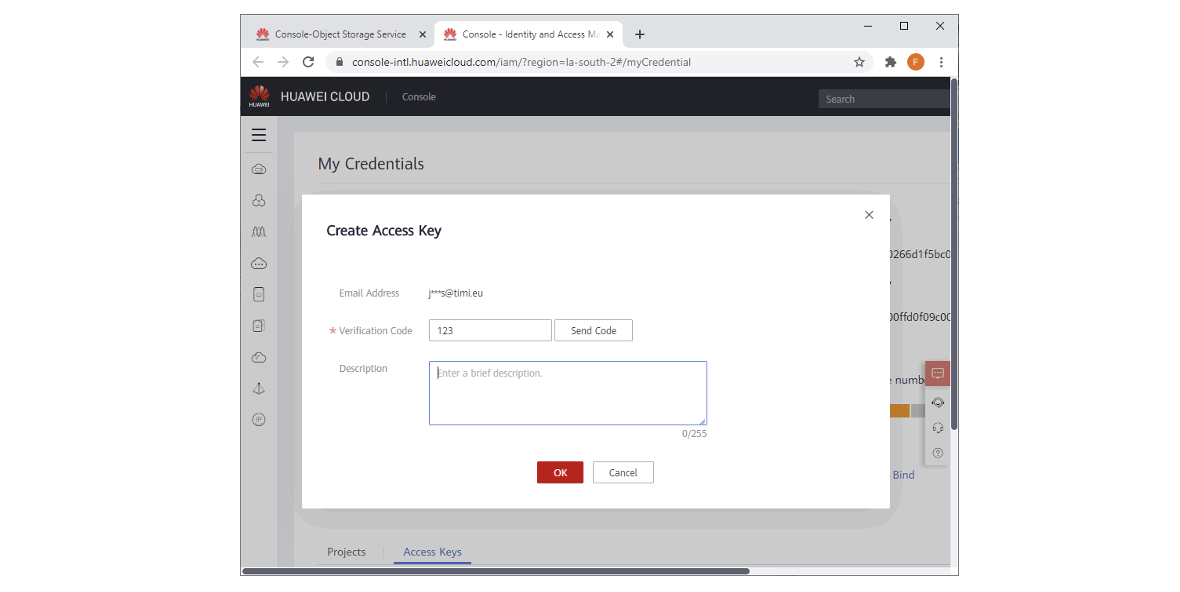This screenshot has width=1180, height=592.
Task: Click the Verification Code input field
Action: (490, 331)
